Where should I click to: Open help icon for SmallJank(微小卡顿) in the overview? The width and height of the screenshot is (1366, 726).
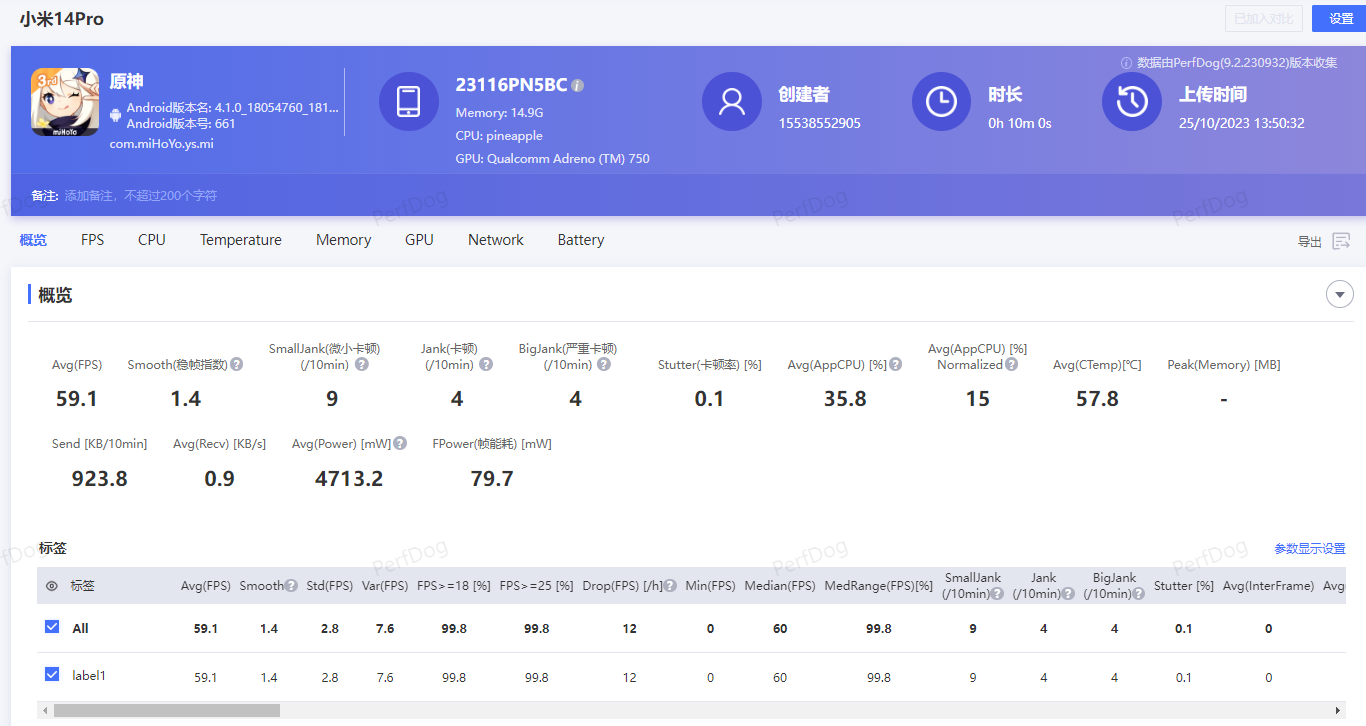point(362,365)
